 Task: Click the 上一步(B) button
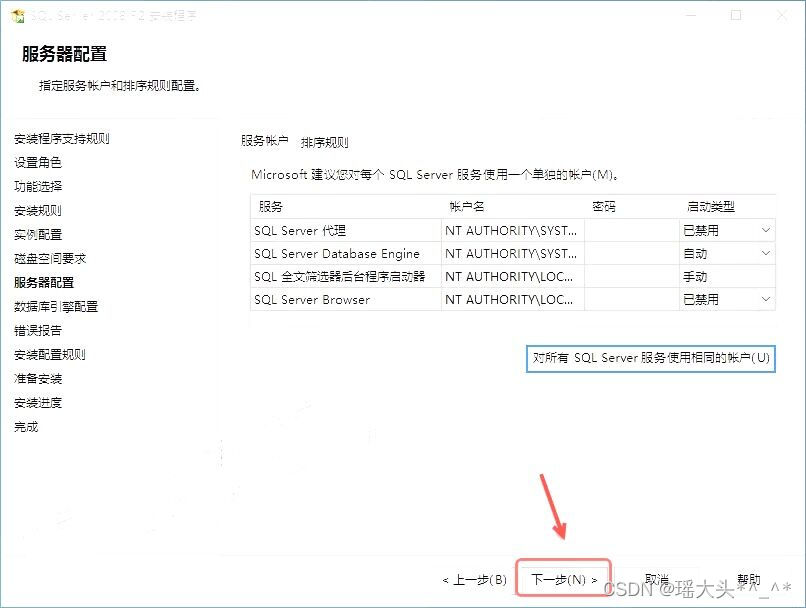[x=474, y=580]
